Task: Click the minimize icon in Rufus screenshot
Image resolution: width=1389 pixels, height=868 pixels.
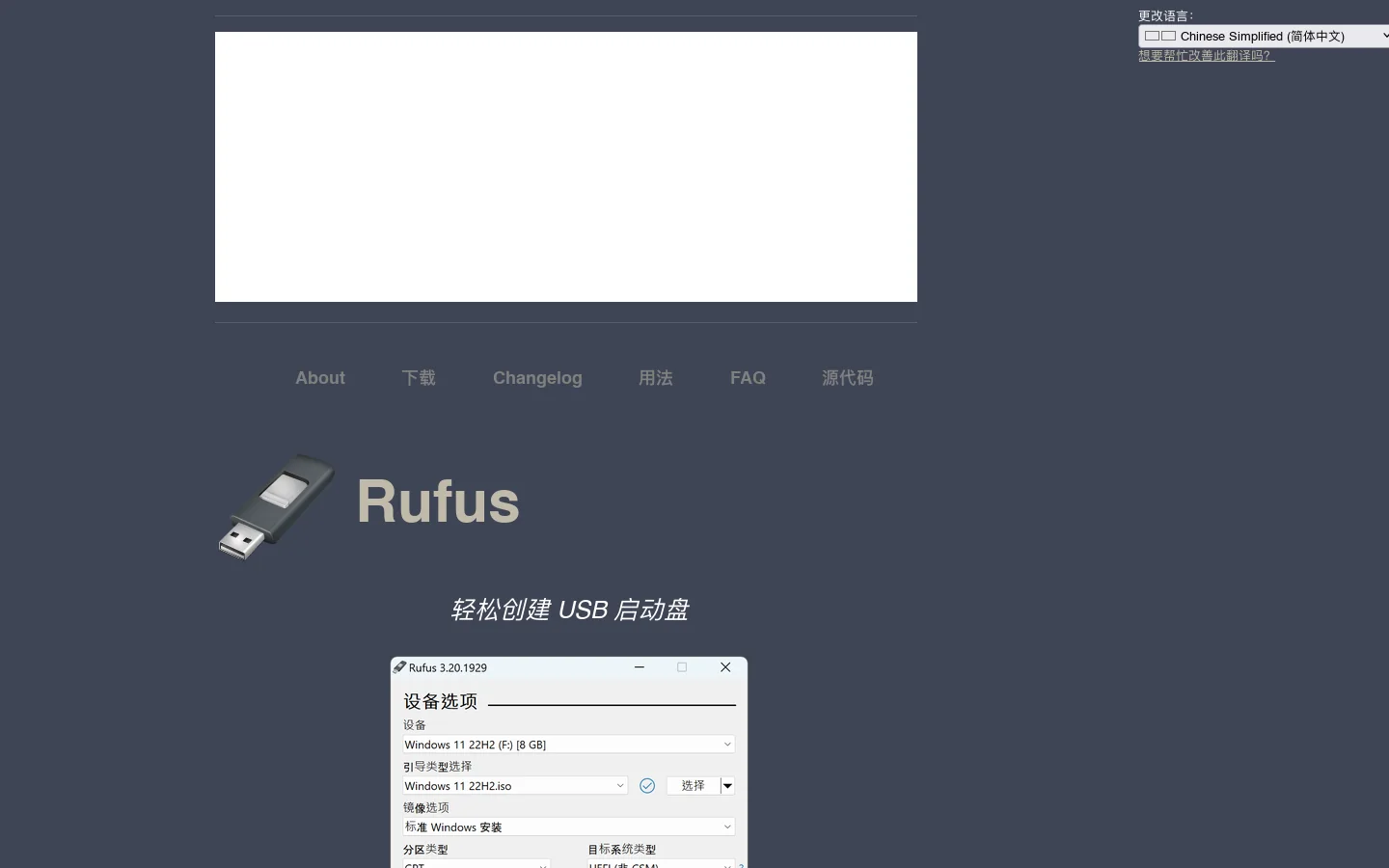Action: click(640, 666)
